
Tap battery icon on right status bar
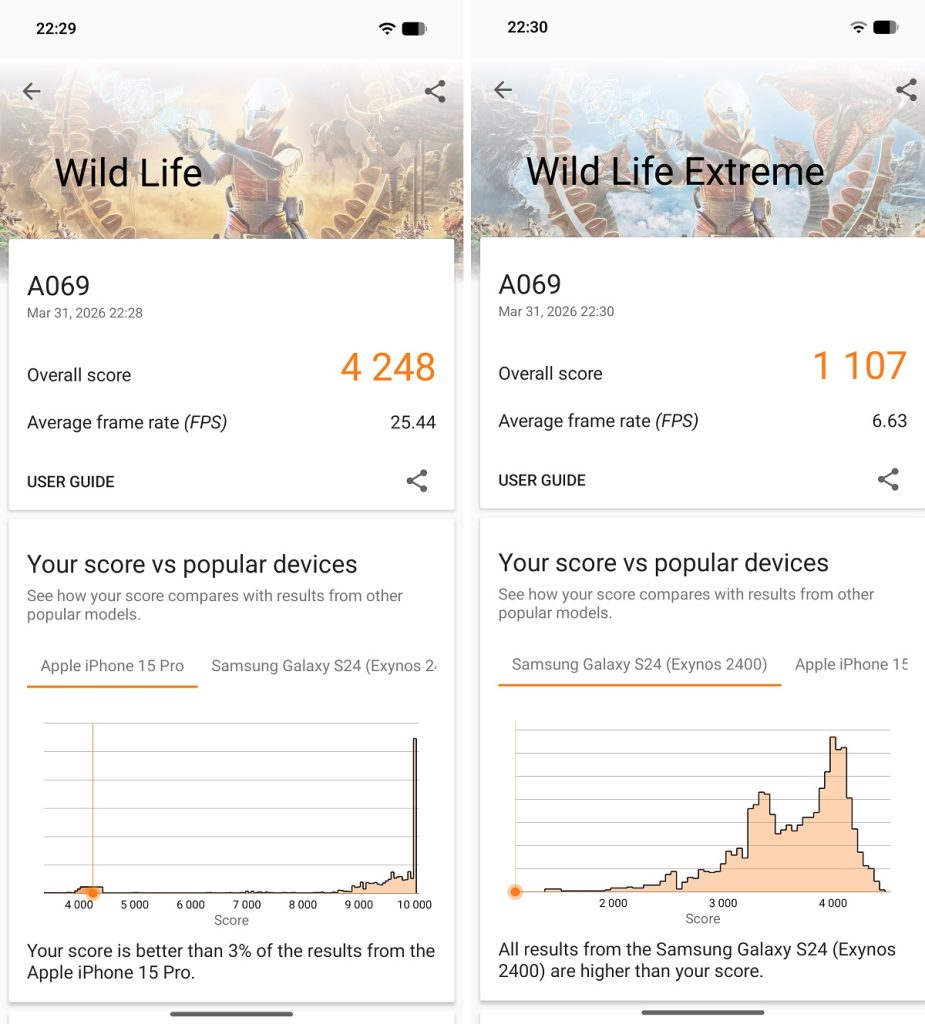click(x=885, y=27)
